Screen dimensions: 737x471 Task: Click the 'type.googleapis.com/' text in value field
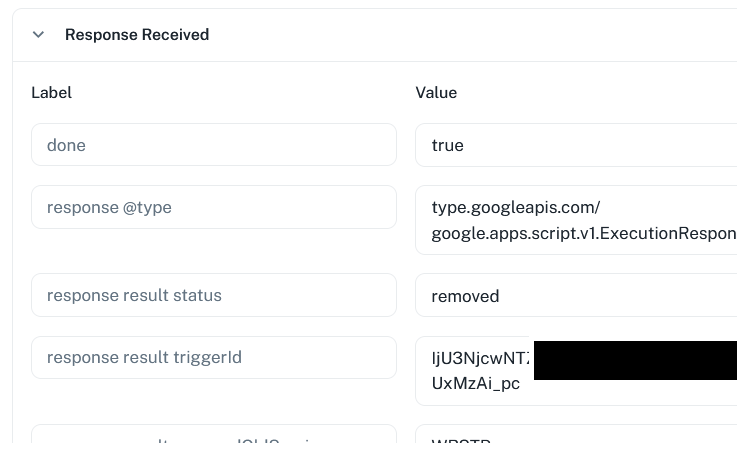coord(516,207)
